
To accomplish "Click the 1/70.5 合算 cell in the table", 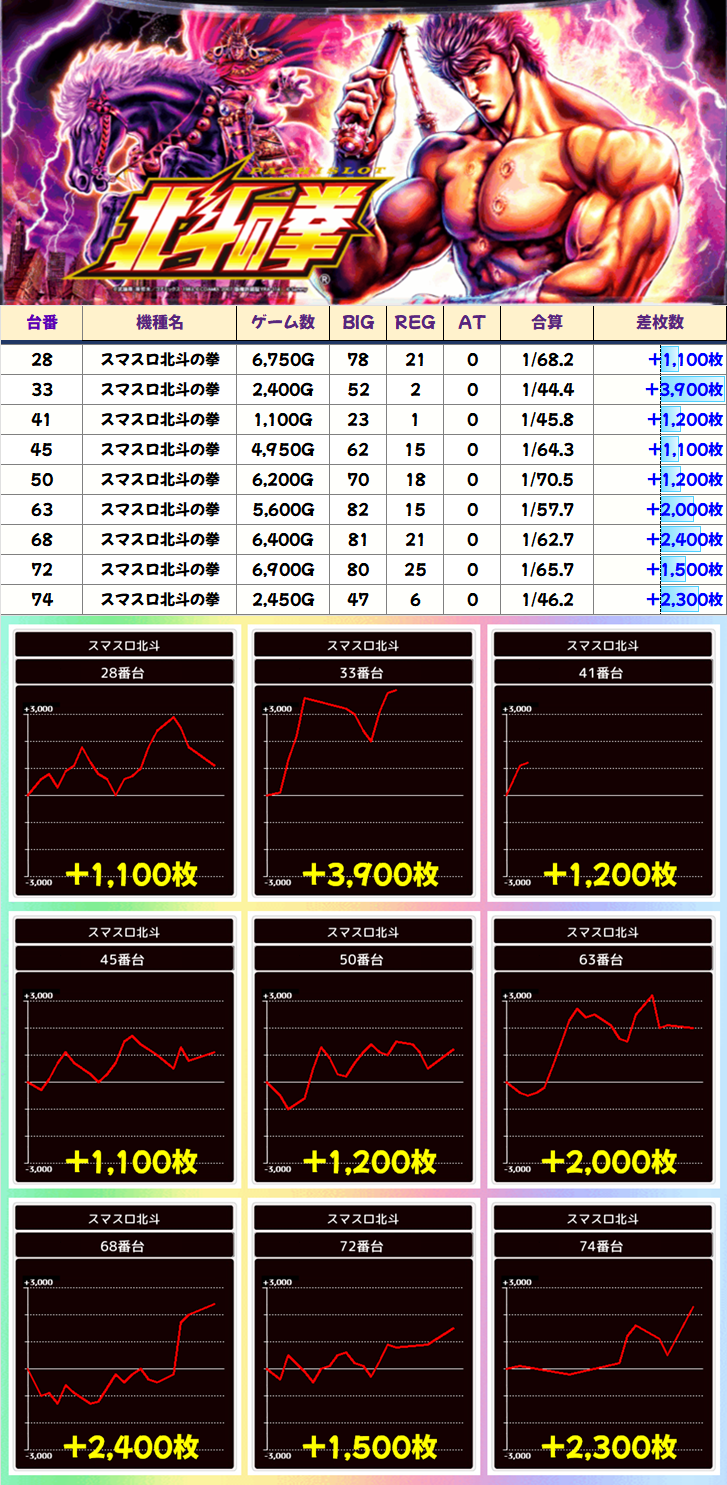I will coord(546,479).
